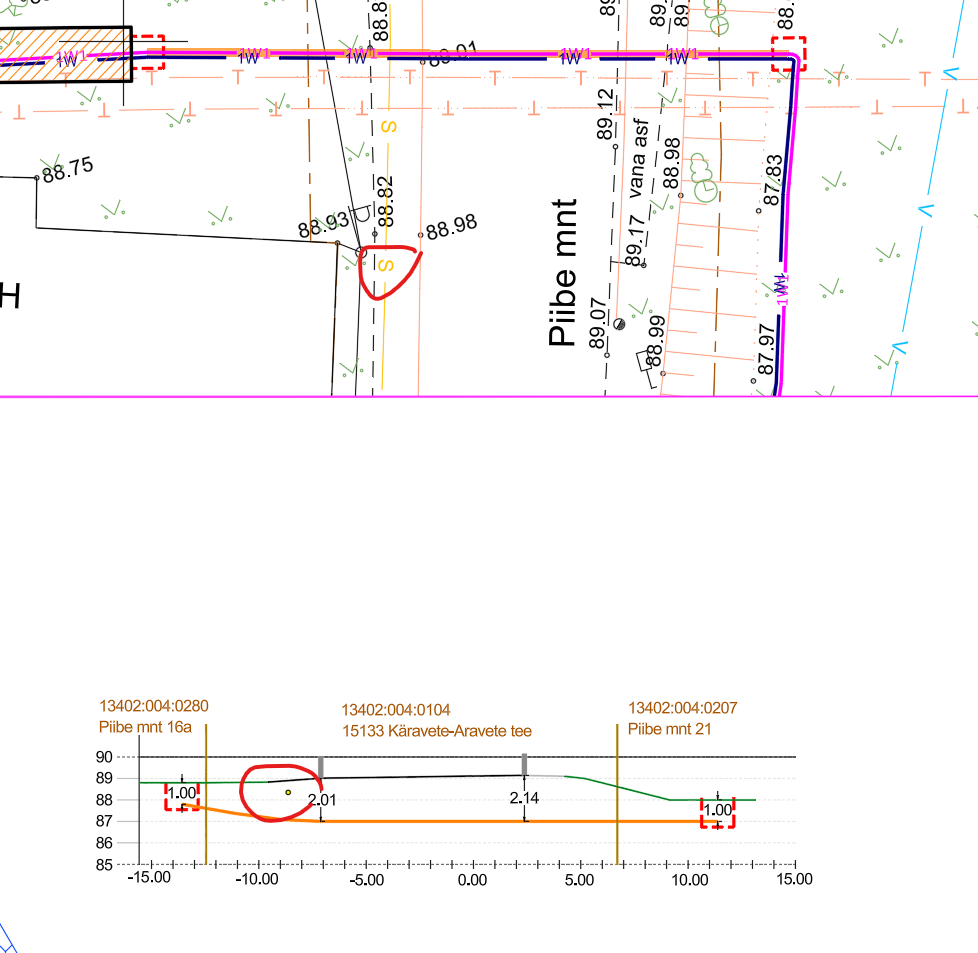Select the orange hatched building area
Viewport: 978px width, 953px height.
point(60,55)
